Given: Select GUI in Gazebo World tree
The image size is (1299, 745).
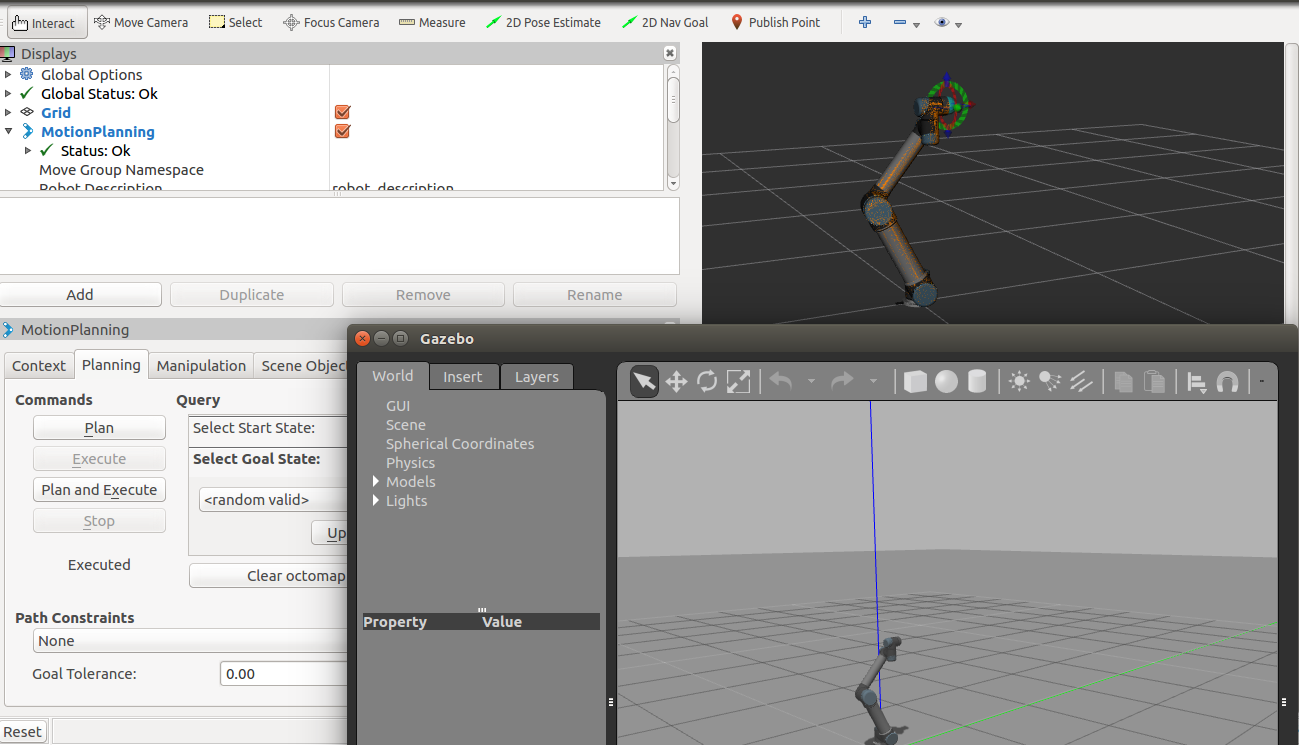Looking at the screenshot, I should pos(398,406).
